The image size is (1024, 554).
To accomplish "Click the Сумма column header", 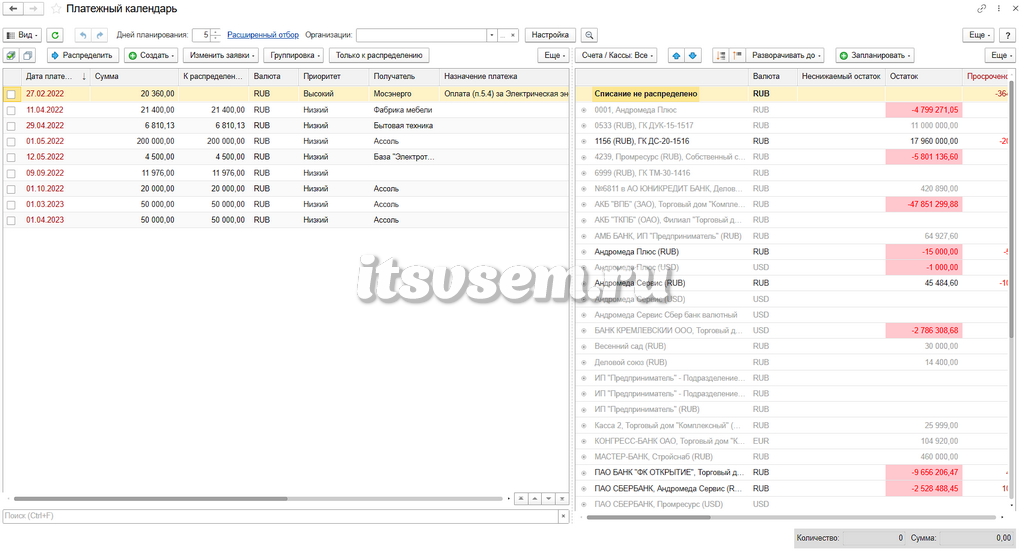I will 134,76.
